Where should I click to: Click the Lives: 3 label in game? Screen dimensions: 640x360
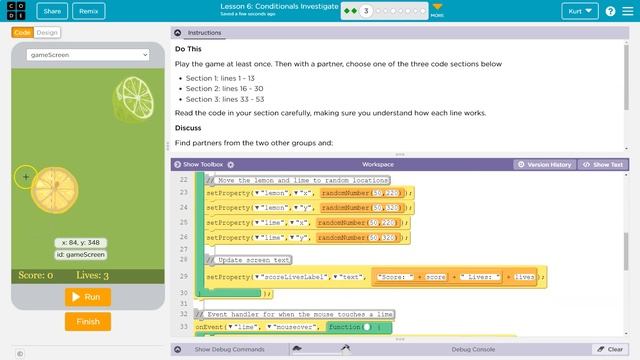[x=92, y=276]
